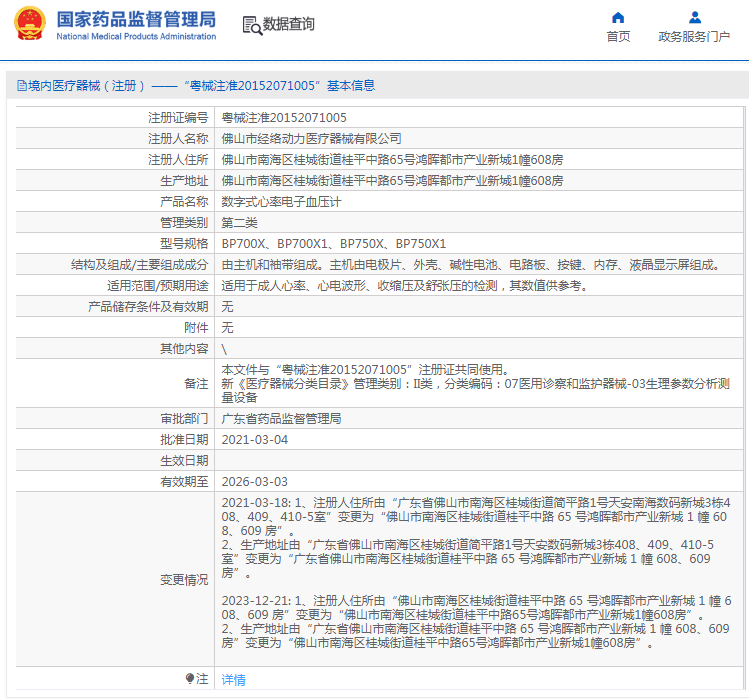Click management category value 第二类
Viewport: 749px width, 699px height.
(239, 223)
